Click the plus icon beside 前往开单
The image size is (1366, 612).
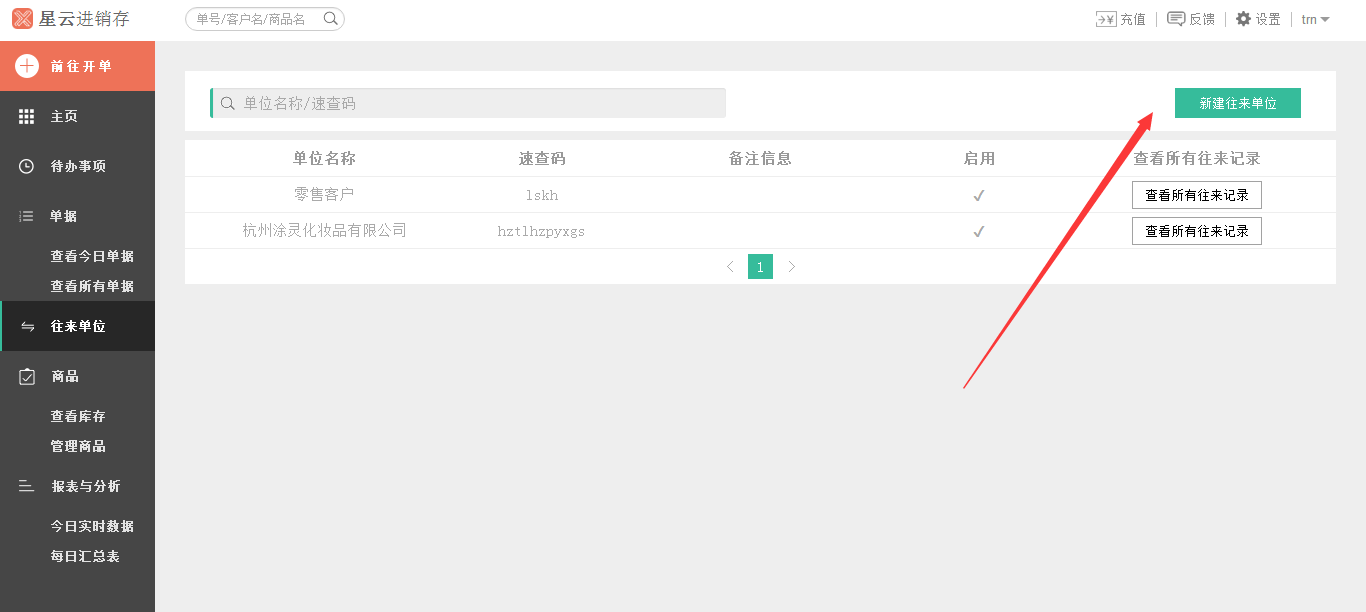click(27, 66)
